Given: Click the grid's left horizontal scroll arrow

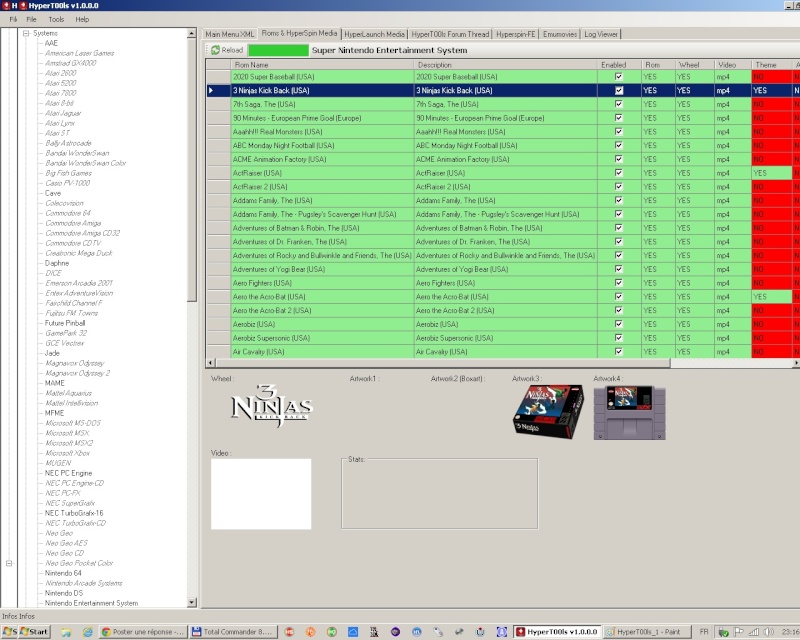Looking at the screenshot, I should [x=210, y=363].
